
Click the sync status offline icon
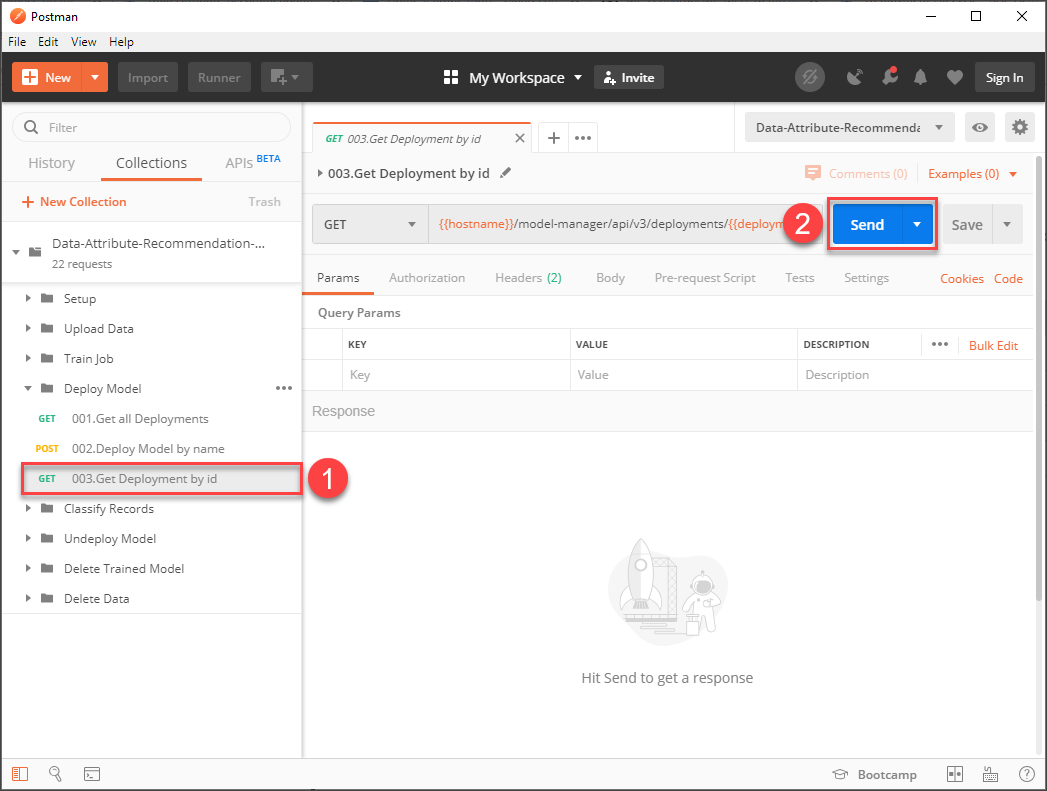click(x=809, y=77)
